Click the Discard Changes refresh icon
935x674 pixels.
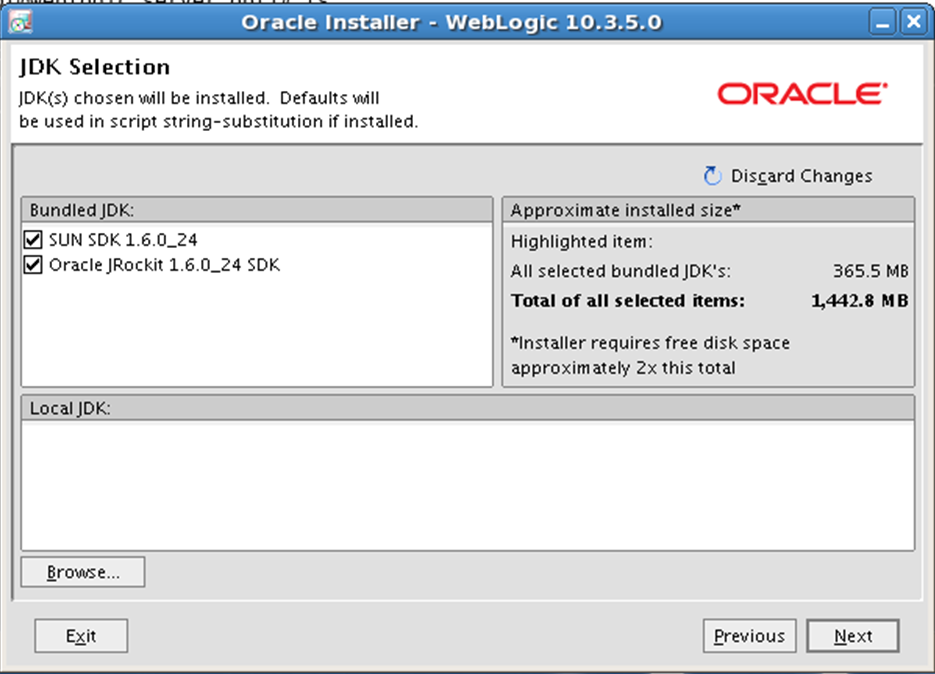pyautogui.click(x=712, y=176)
